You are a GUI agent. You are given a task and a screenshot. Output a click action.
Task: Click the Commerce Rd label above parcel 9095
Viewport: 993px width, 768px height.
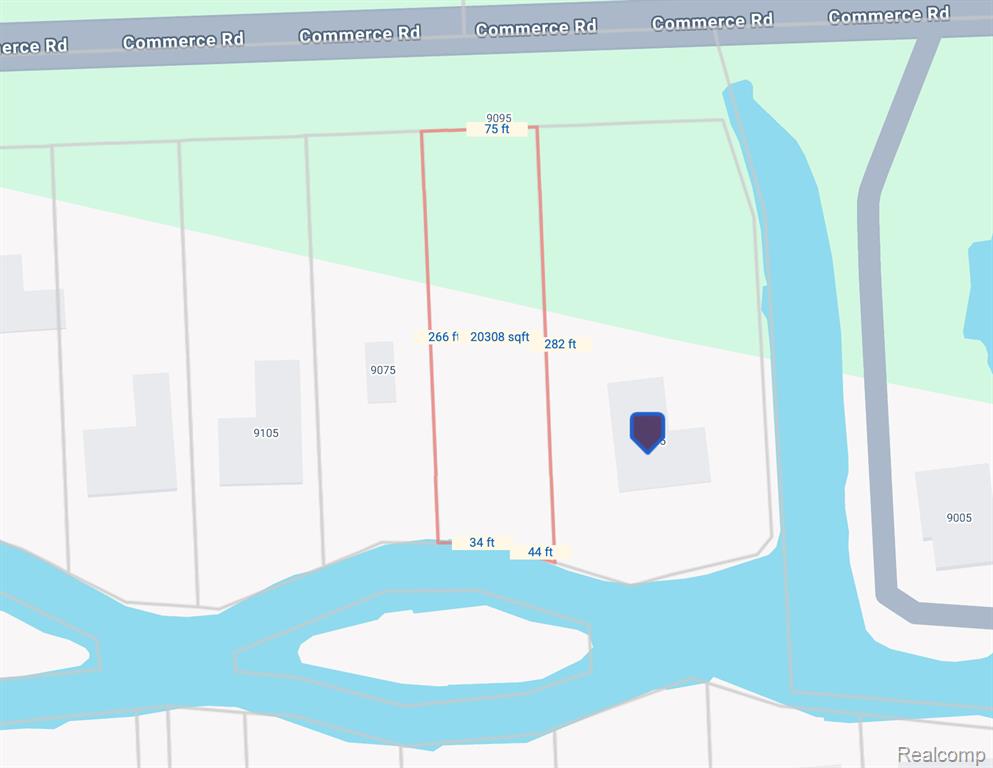[536, 28]
